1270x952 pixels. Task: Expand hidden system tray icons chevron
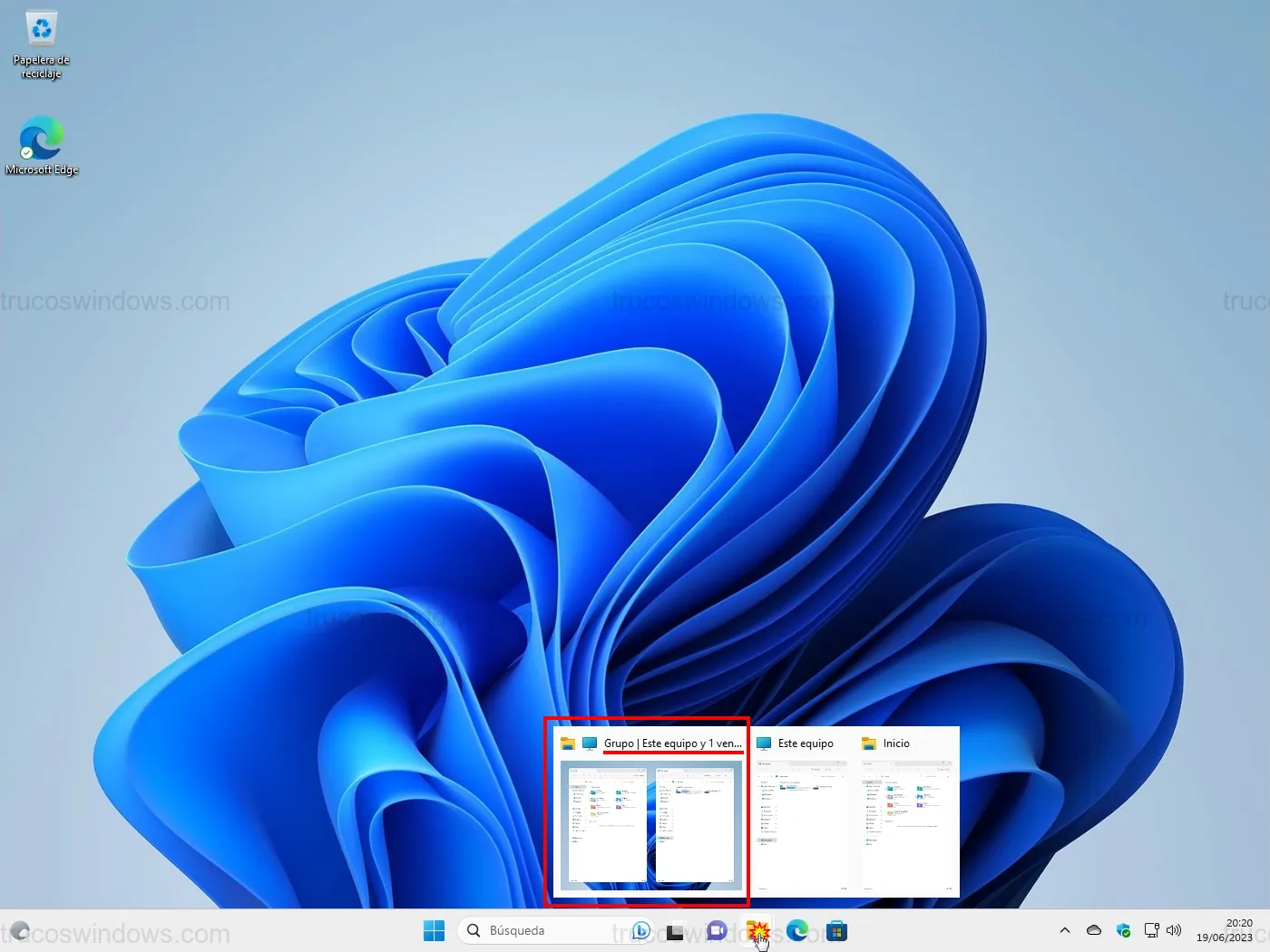point(1065,930)
